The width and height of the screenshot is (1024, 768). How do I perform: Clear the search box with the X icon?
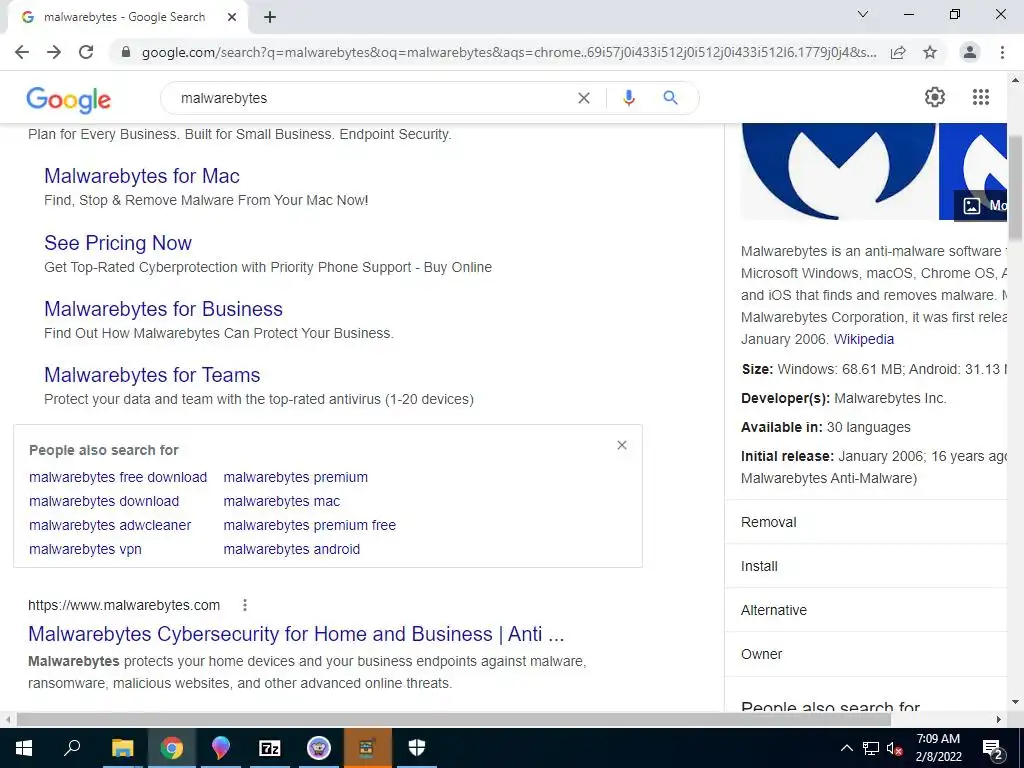click(584, 98)
